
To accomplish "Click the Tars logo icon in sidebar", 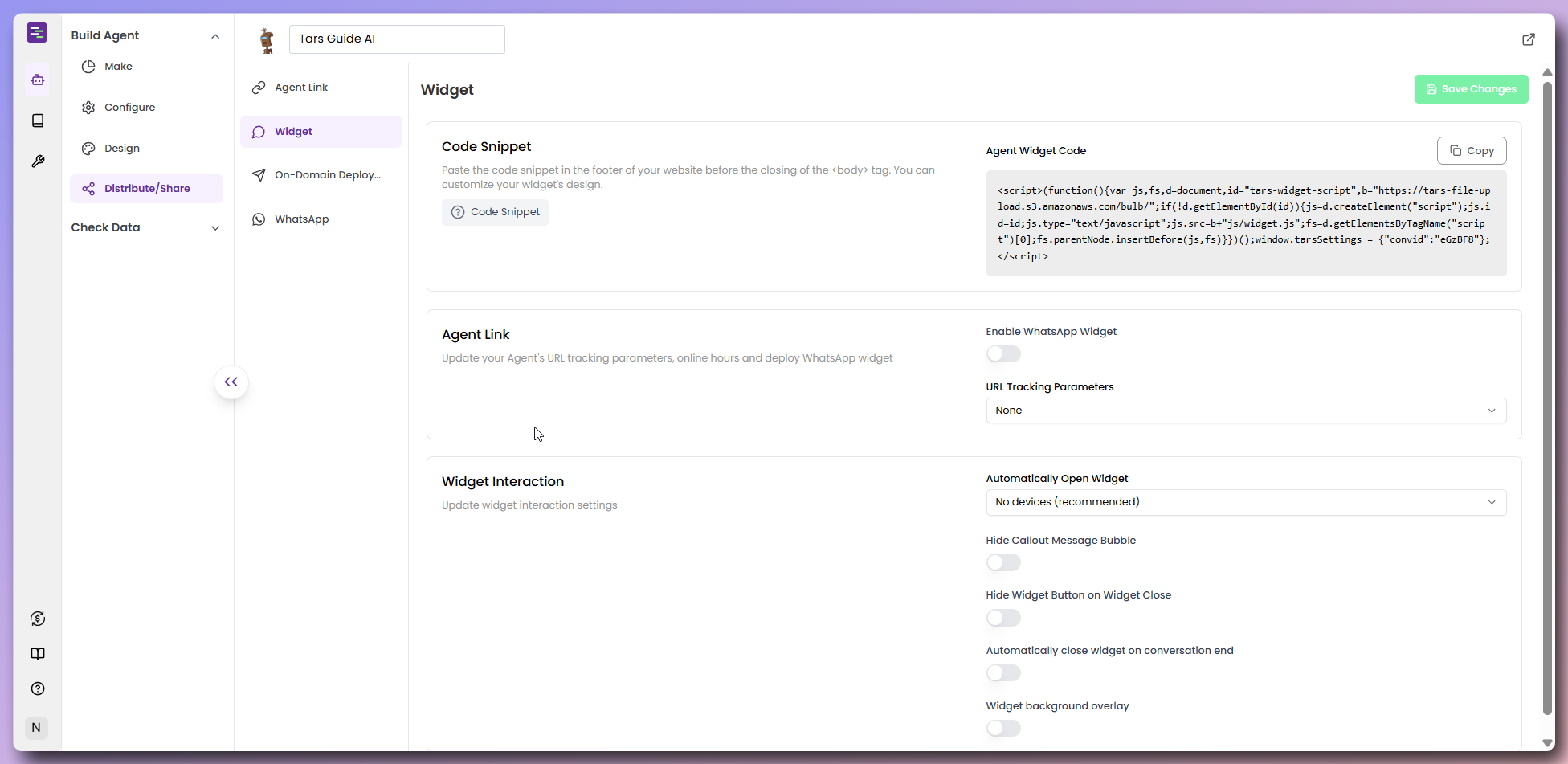I will click(37, 33).
